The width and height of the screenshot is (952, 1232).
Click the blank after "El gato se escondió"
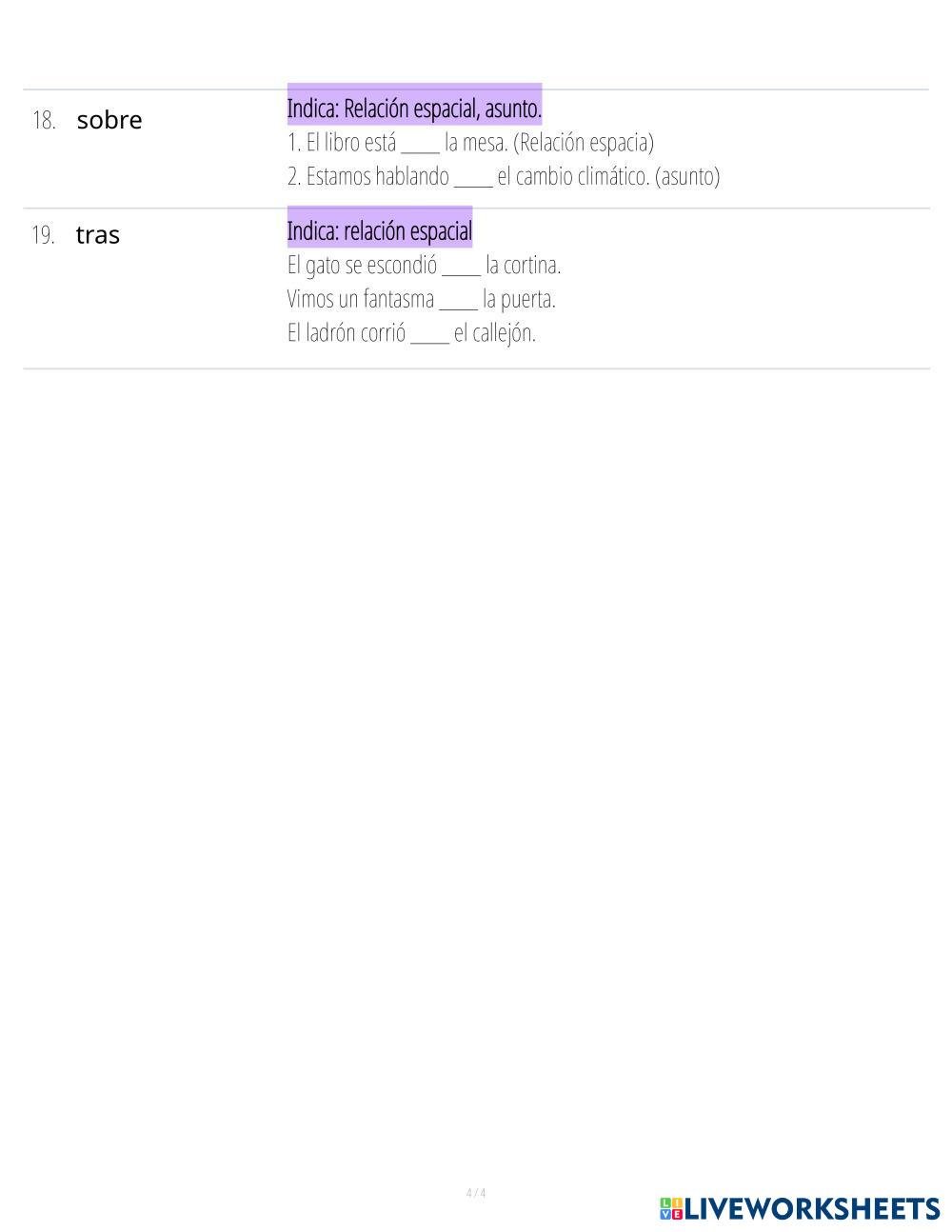pos(461,266)
